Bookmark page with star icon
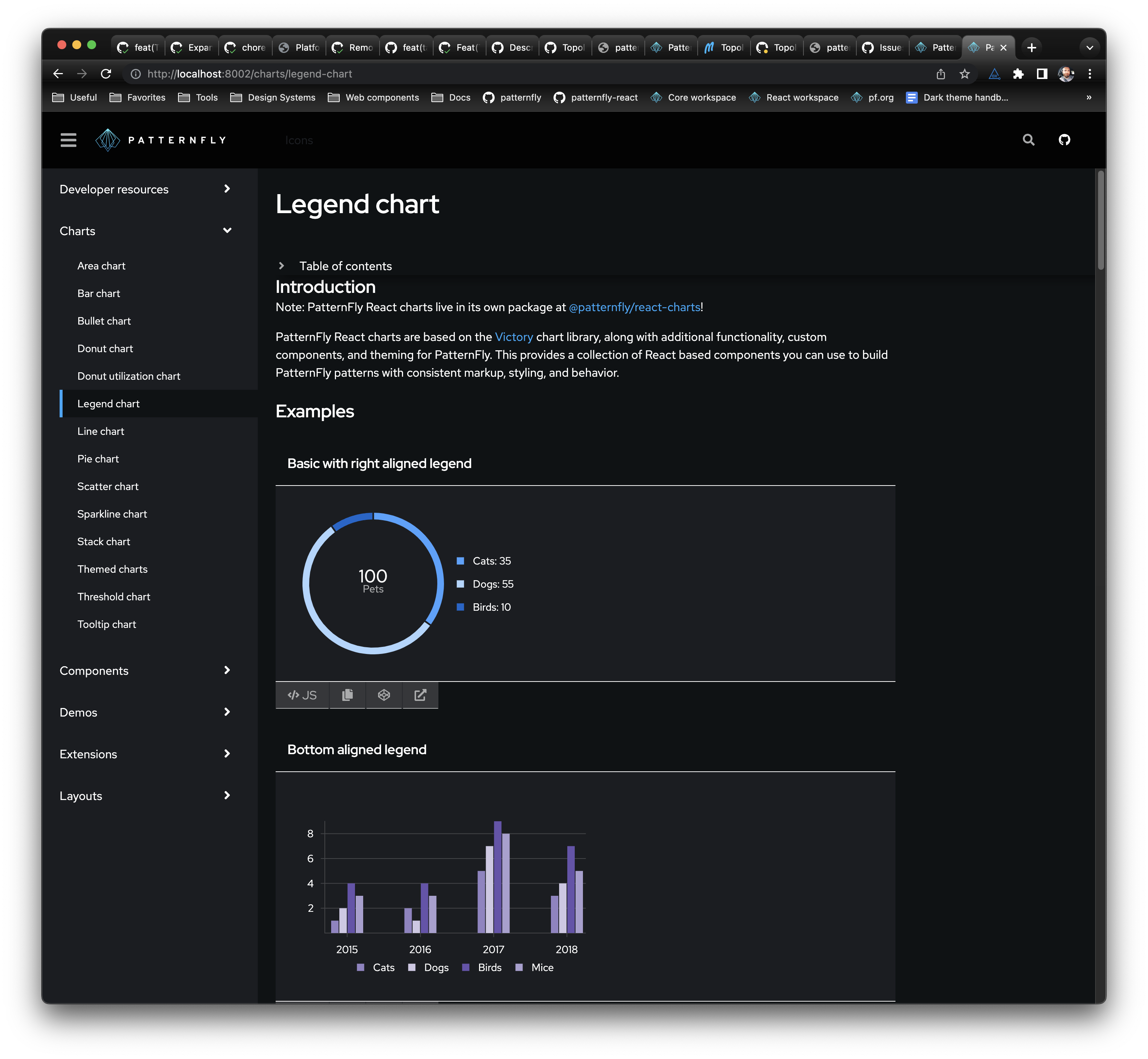Image resolution: width=1148 pixels, height=1059 pixels. coord(965,74)
